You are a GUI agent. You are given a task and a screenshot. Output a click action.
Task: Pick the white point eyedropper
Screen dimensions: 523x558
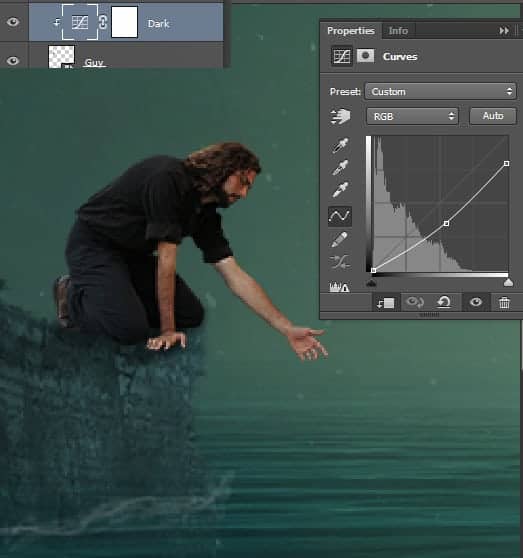[x=340, y=190]
